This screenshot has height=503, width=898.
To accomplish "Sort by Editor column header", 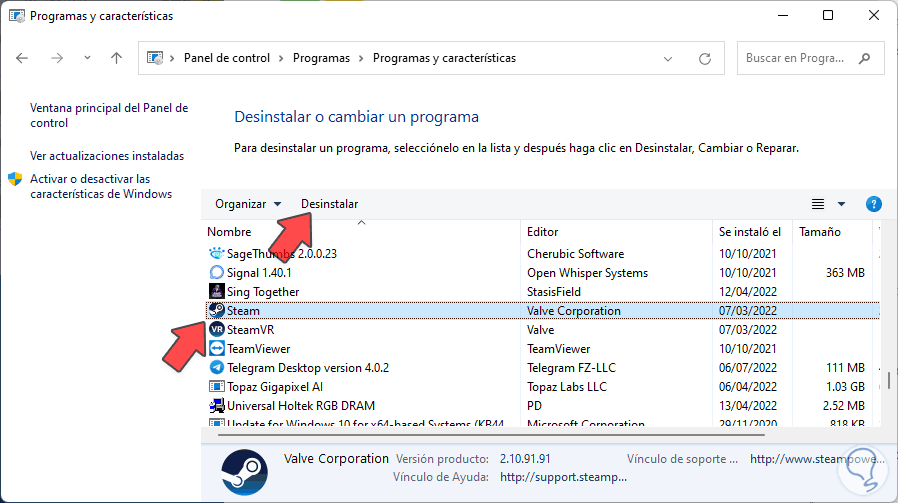I will coord(542,232).
